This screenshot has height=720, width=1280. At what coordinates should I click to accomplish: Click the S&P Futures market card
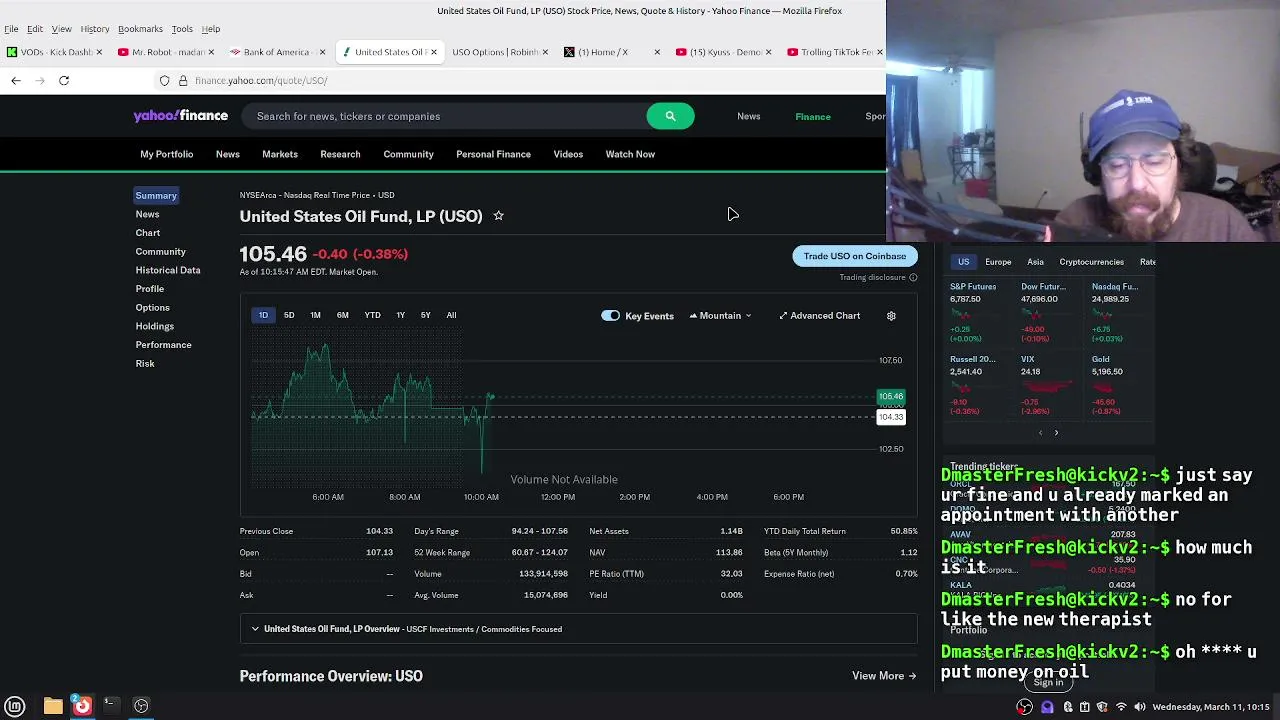977,314
